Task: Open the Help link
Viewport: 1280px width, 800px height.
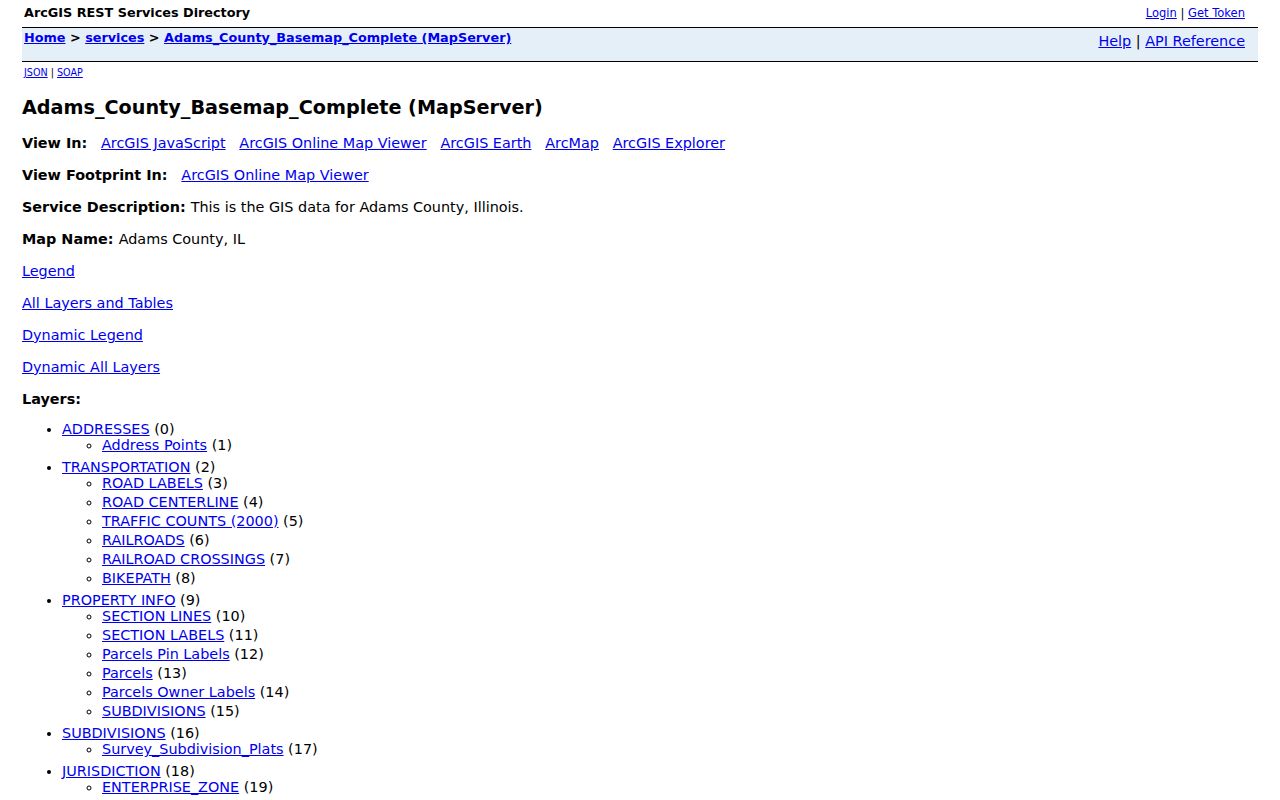Action: (1114, 41)
